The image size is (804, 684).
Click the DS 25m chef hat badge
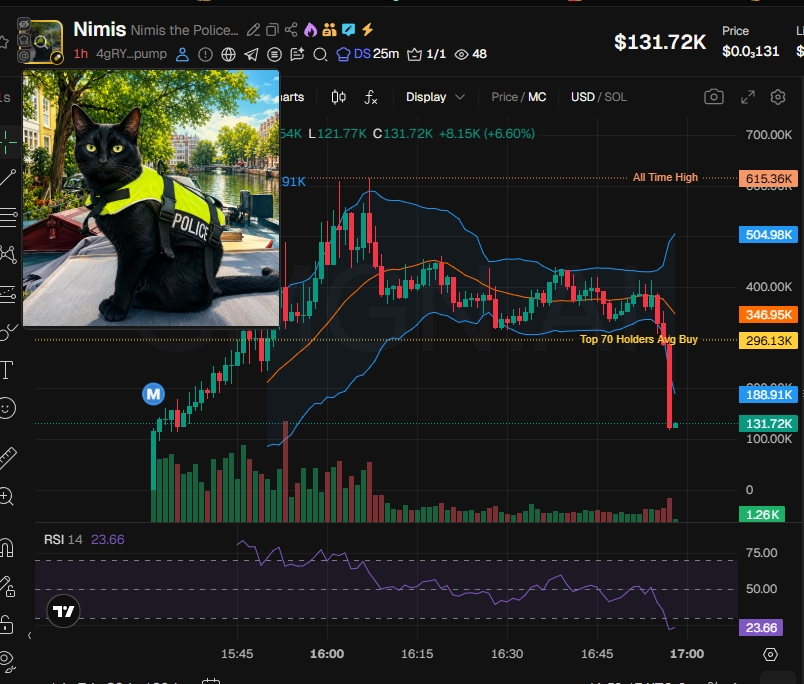tap(367, 54)
